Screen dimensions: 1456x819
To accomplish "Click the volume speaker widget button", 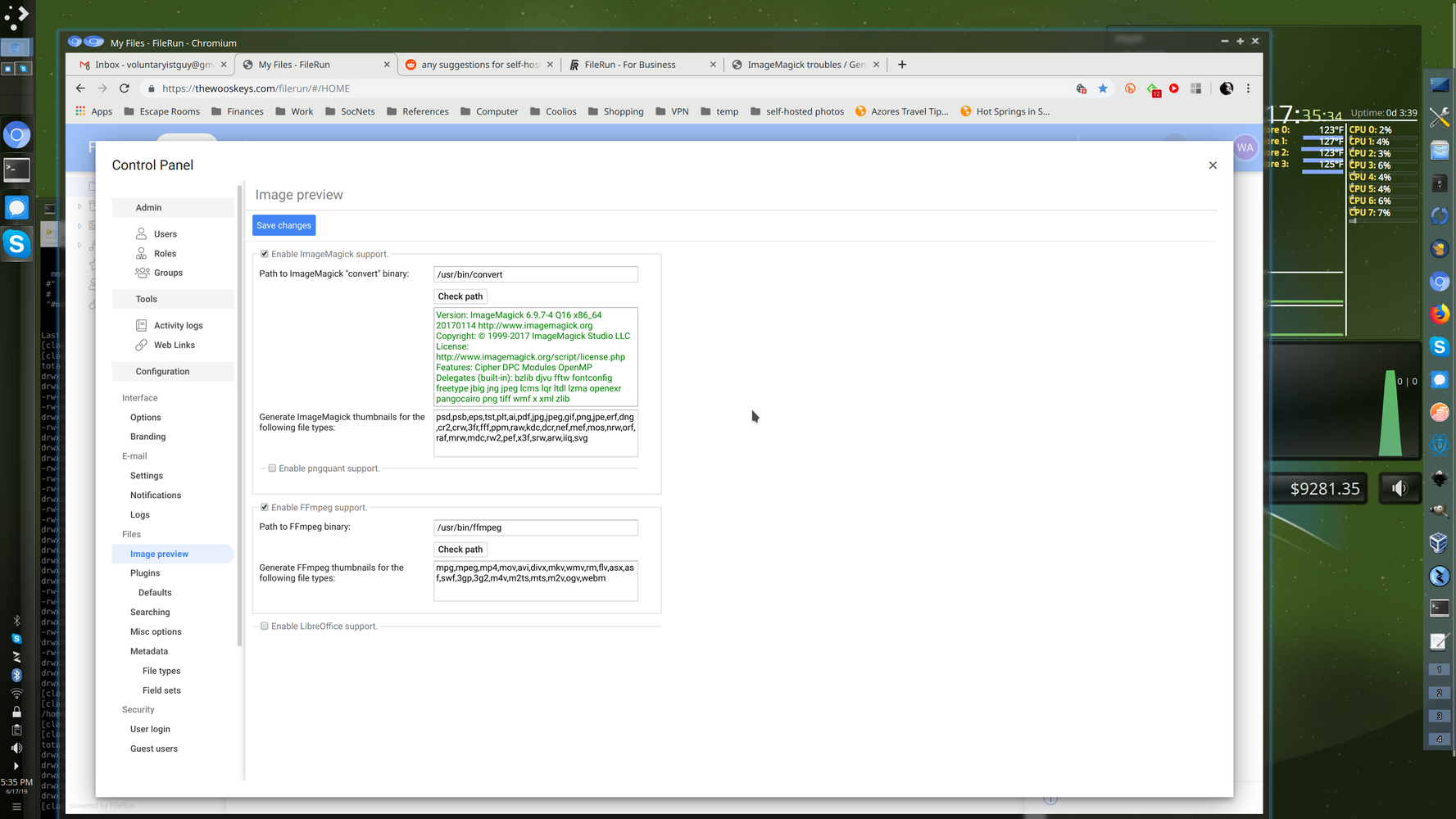I will click(x=1399, y=489).
